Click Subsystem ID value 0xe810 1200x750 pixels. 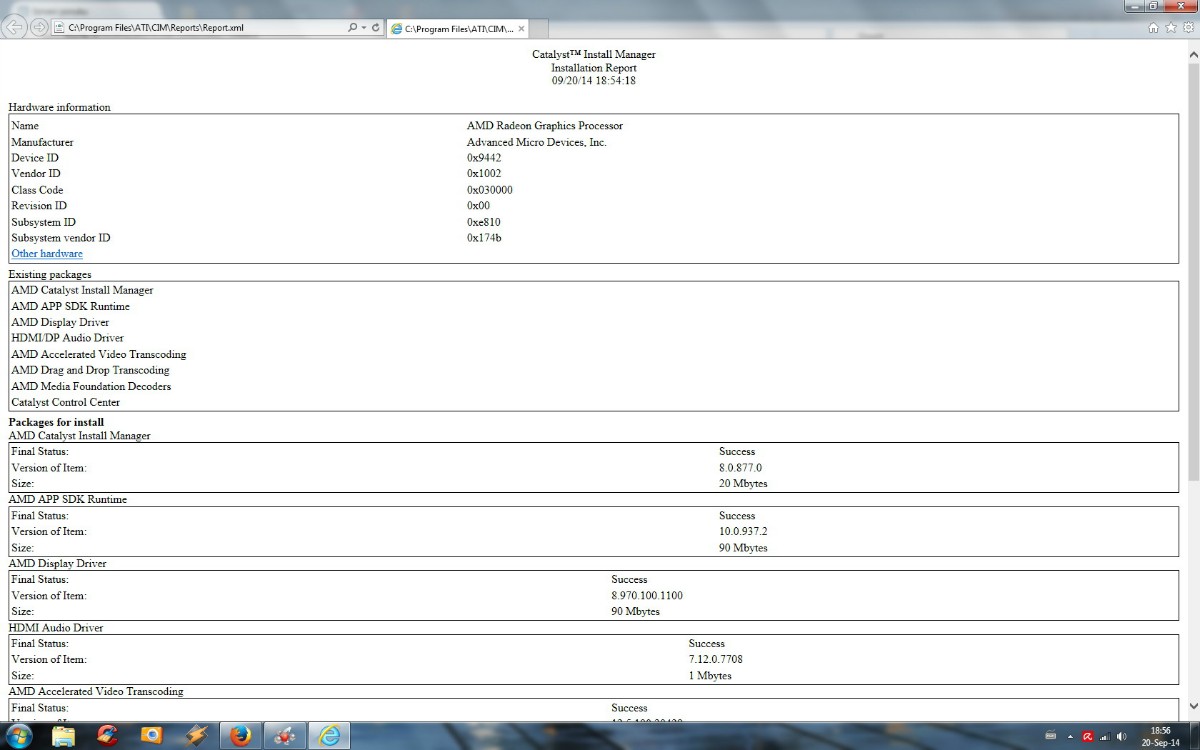(484, 222)
